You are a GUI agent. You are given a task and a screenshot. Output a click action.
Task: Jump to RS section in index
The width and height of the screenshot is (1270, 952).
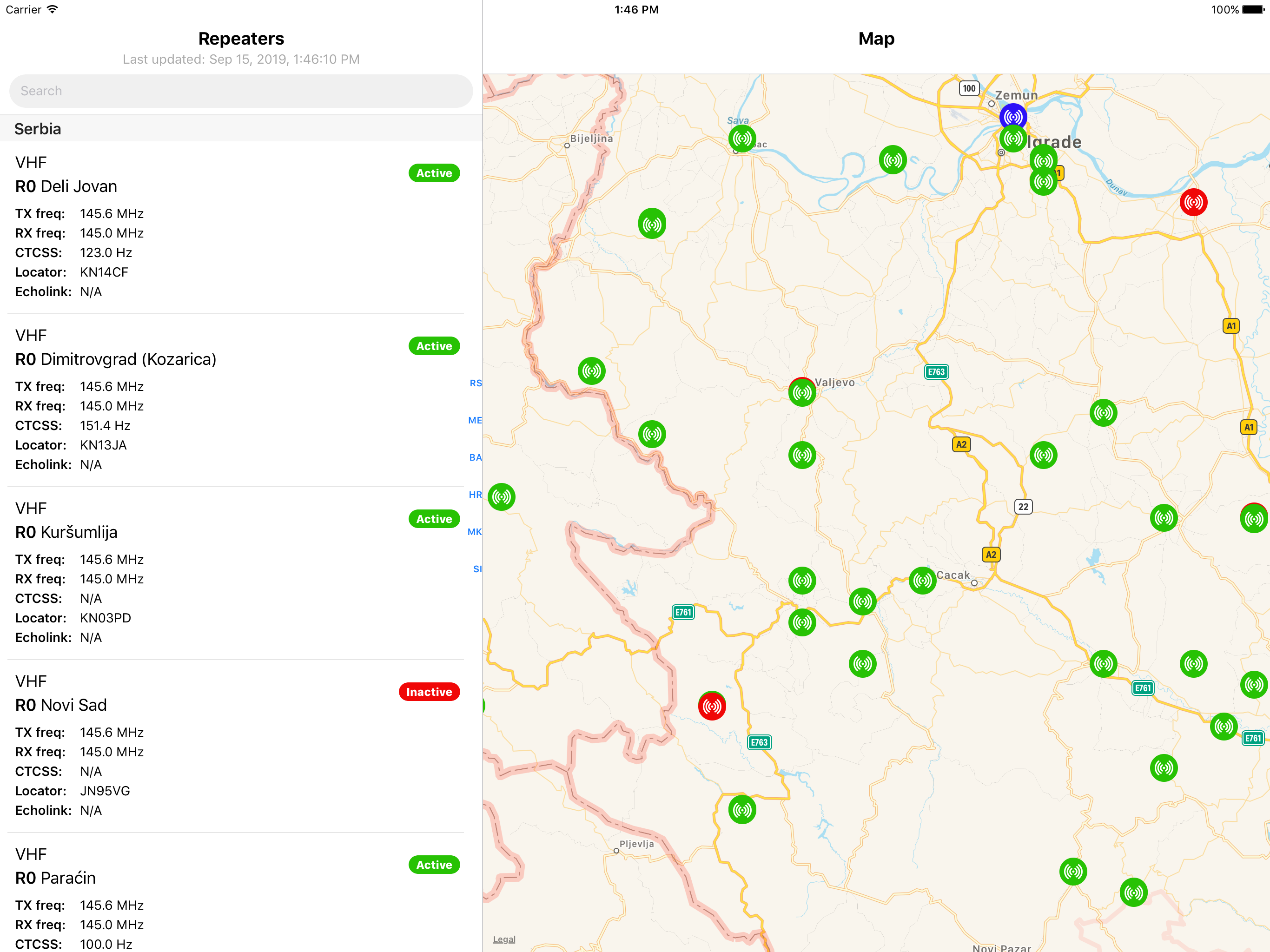(476, 383)
